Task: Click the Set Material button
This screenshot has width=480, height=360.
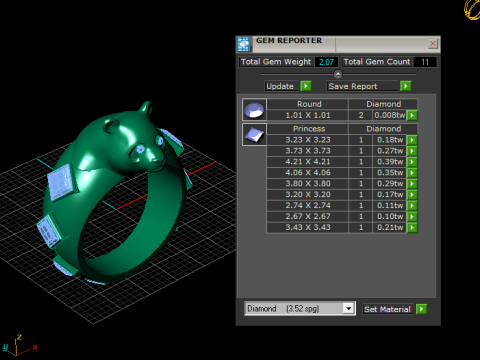Action: pyautogui.click(x=388, y=309)
